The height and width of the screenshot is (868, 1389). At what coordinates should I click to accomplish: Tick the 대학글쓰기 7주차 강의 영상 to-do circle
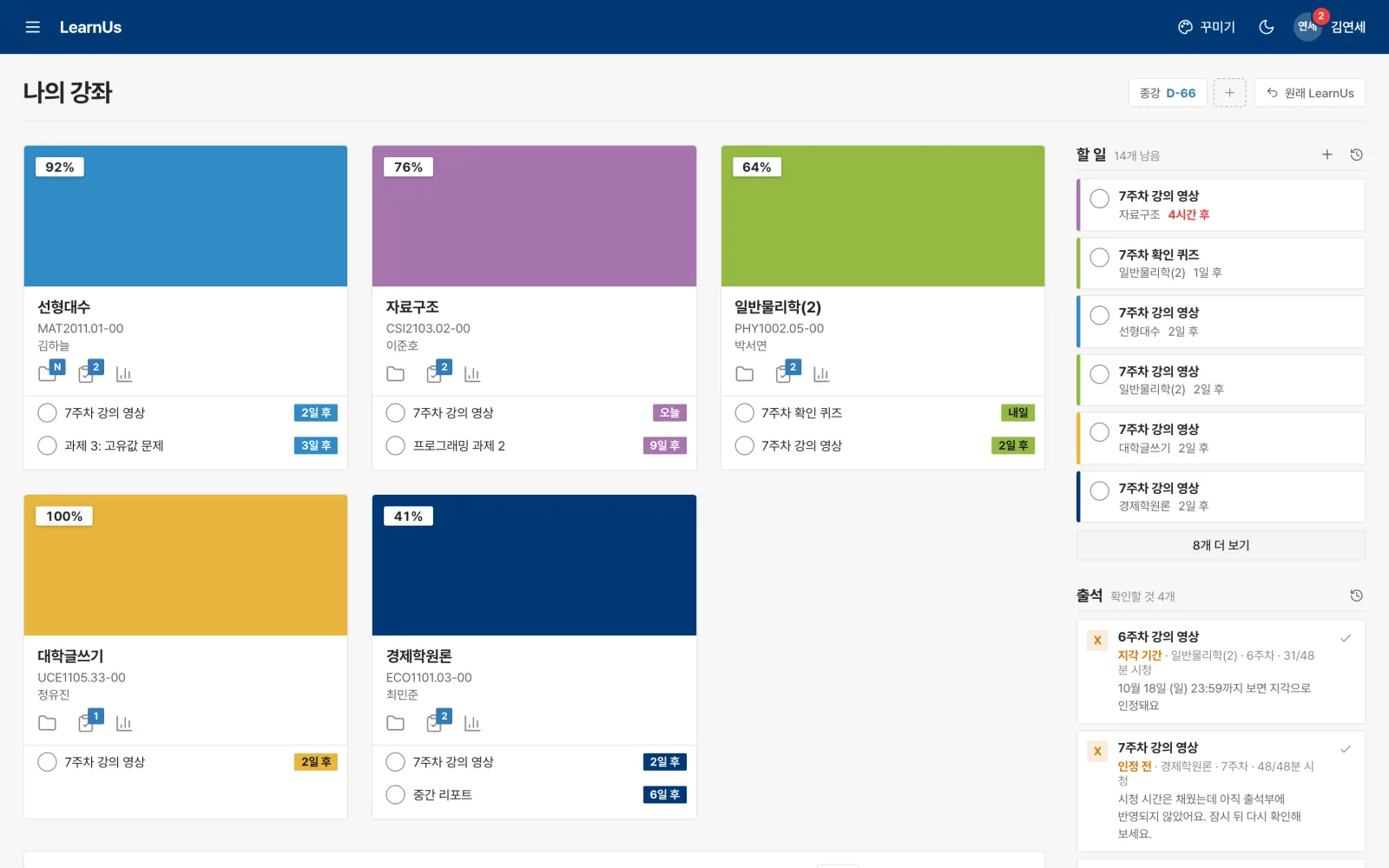point(1100,432)
